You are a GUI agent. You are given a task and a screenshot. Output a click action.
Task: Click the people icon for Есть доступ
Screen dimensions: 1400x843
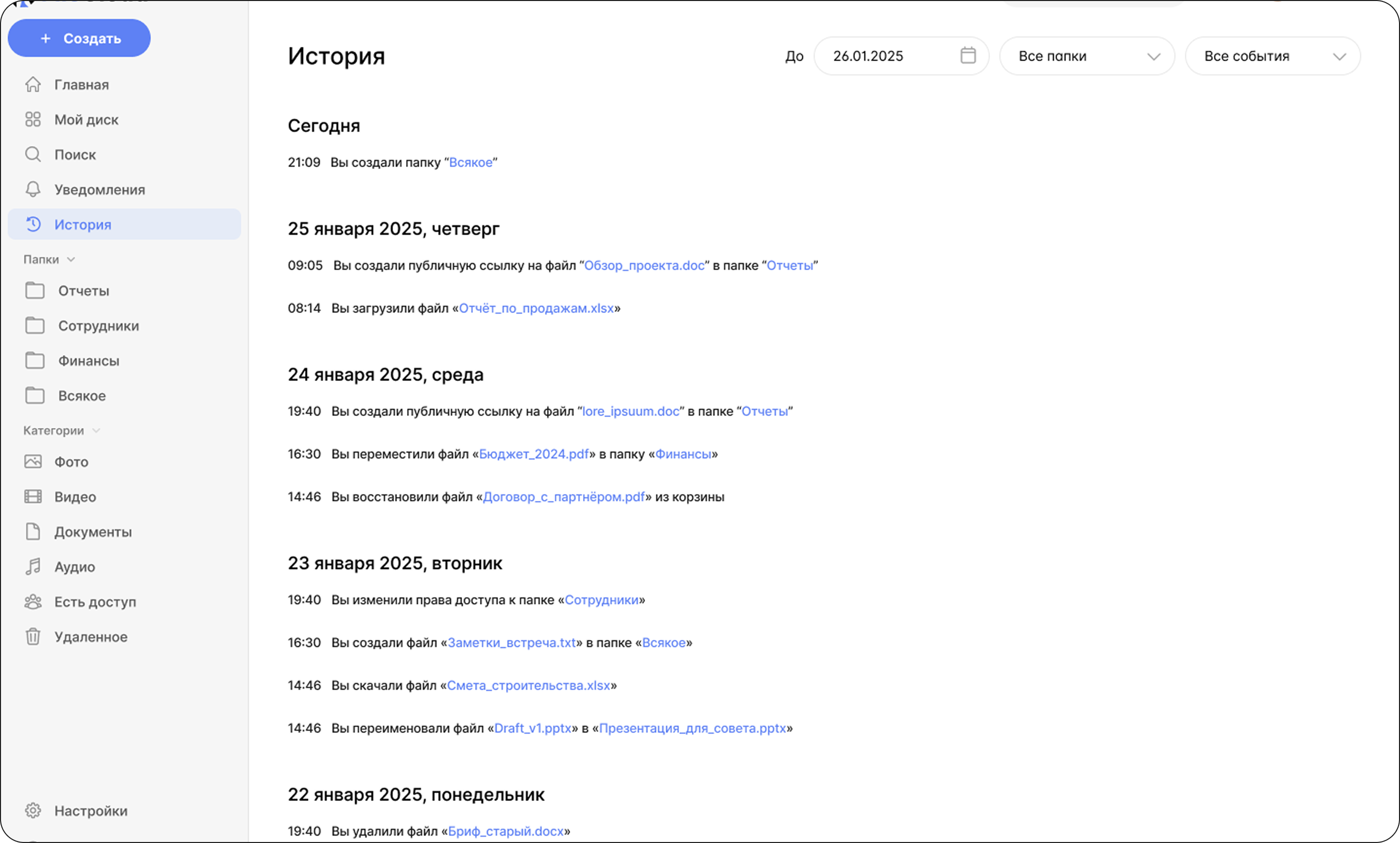pyautogui.click(x=33, y=602)
